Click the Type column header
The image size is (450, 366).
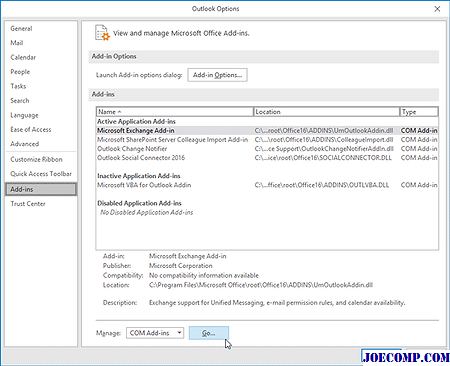(x=419, y=112)
